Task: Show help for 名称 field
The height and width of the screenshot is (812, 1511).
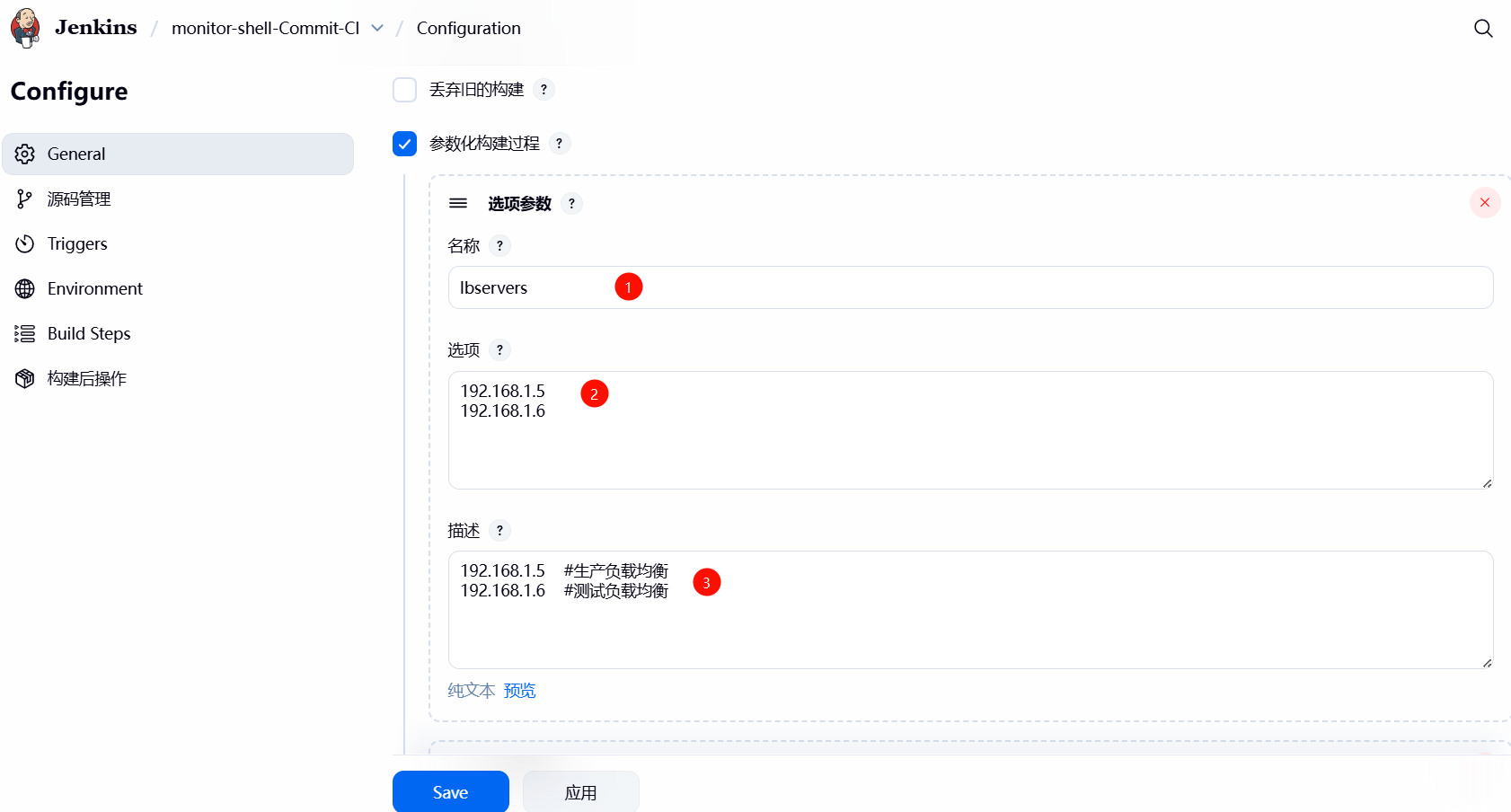Action: pos(500,246)
